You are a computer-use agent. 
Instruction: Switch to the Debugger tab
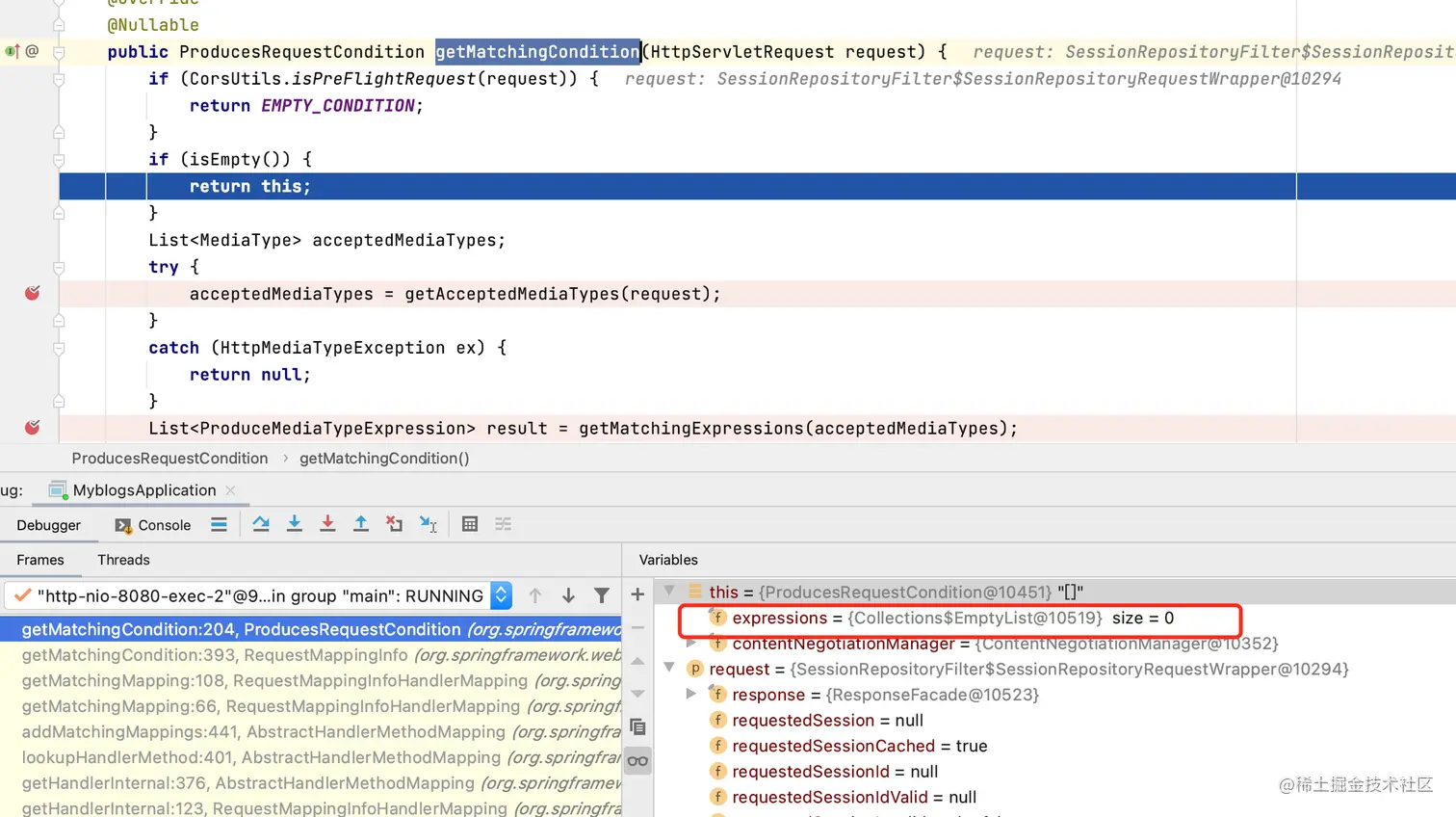(x=48, y=525)
